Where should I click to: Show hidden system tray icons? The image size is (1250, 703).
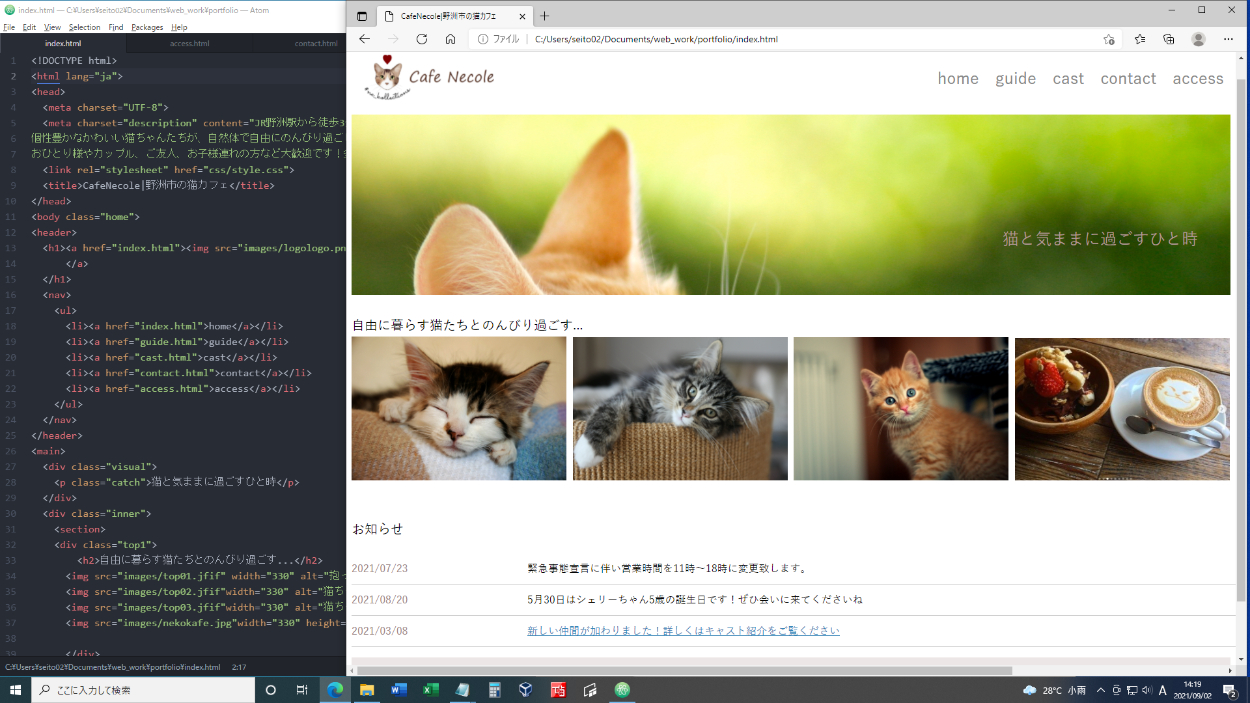(x=1101, y=690)
